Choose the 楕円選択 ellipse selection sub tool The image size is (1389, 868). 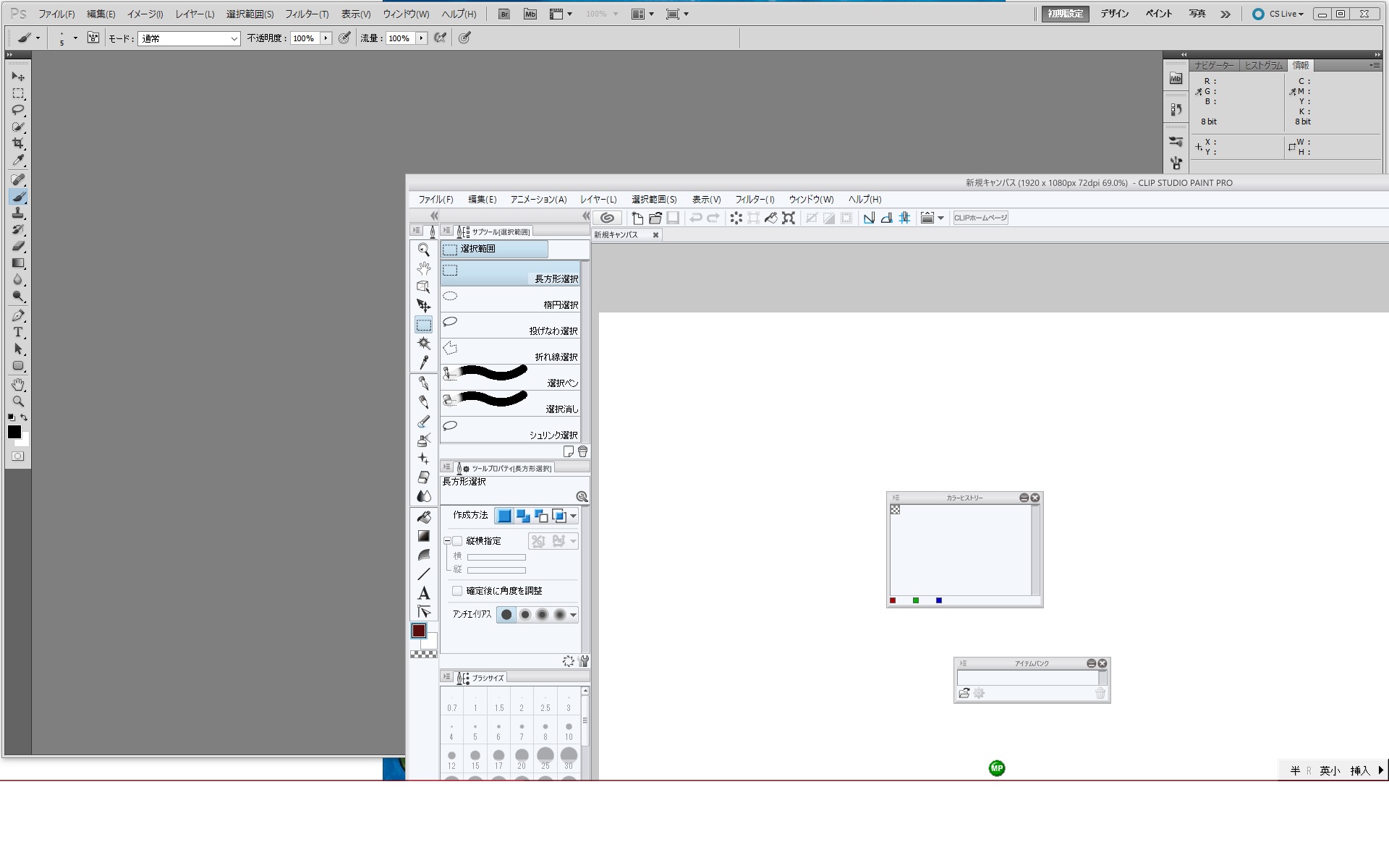(510, 299)
